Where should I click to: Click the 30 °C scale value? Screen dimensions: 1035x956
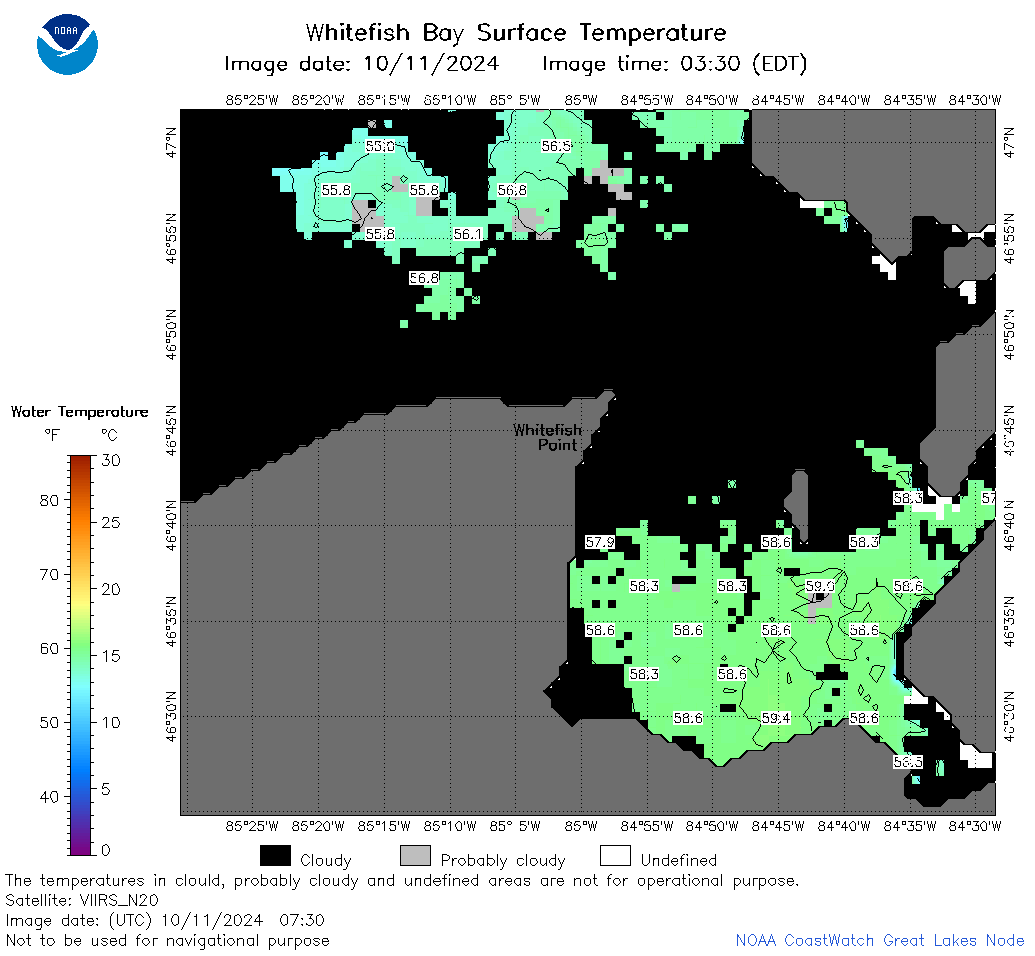(111, 461)
